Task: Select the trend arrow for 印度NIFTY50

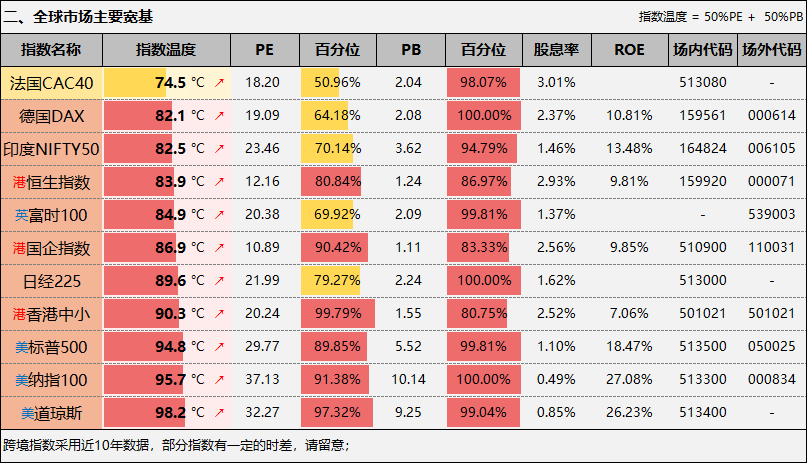Action: (x=219, y=149)
